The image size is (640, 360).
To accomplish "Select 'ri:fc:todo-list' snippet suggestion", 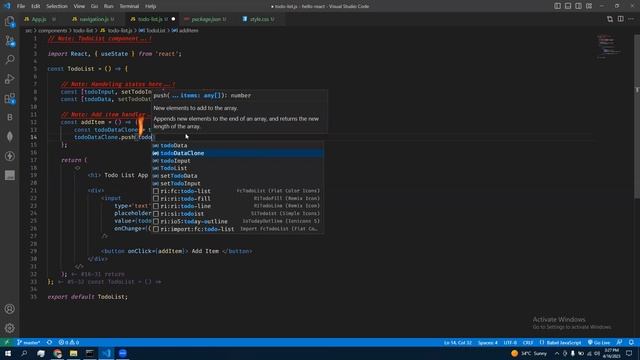I will [x=238, y=191].
